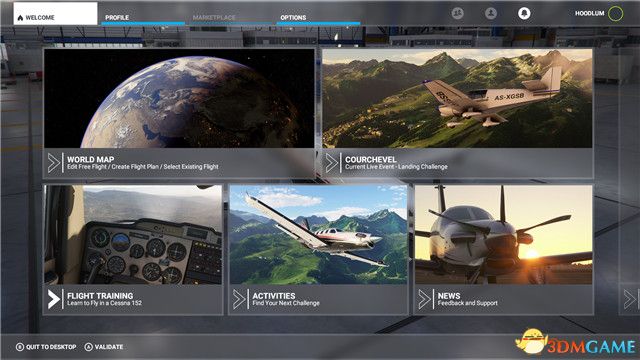Click the Validate button
This screenshot has height=360, width=640.
pos(104,347)
